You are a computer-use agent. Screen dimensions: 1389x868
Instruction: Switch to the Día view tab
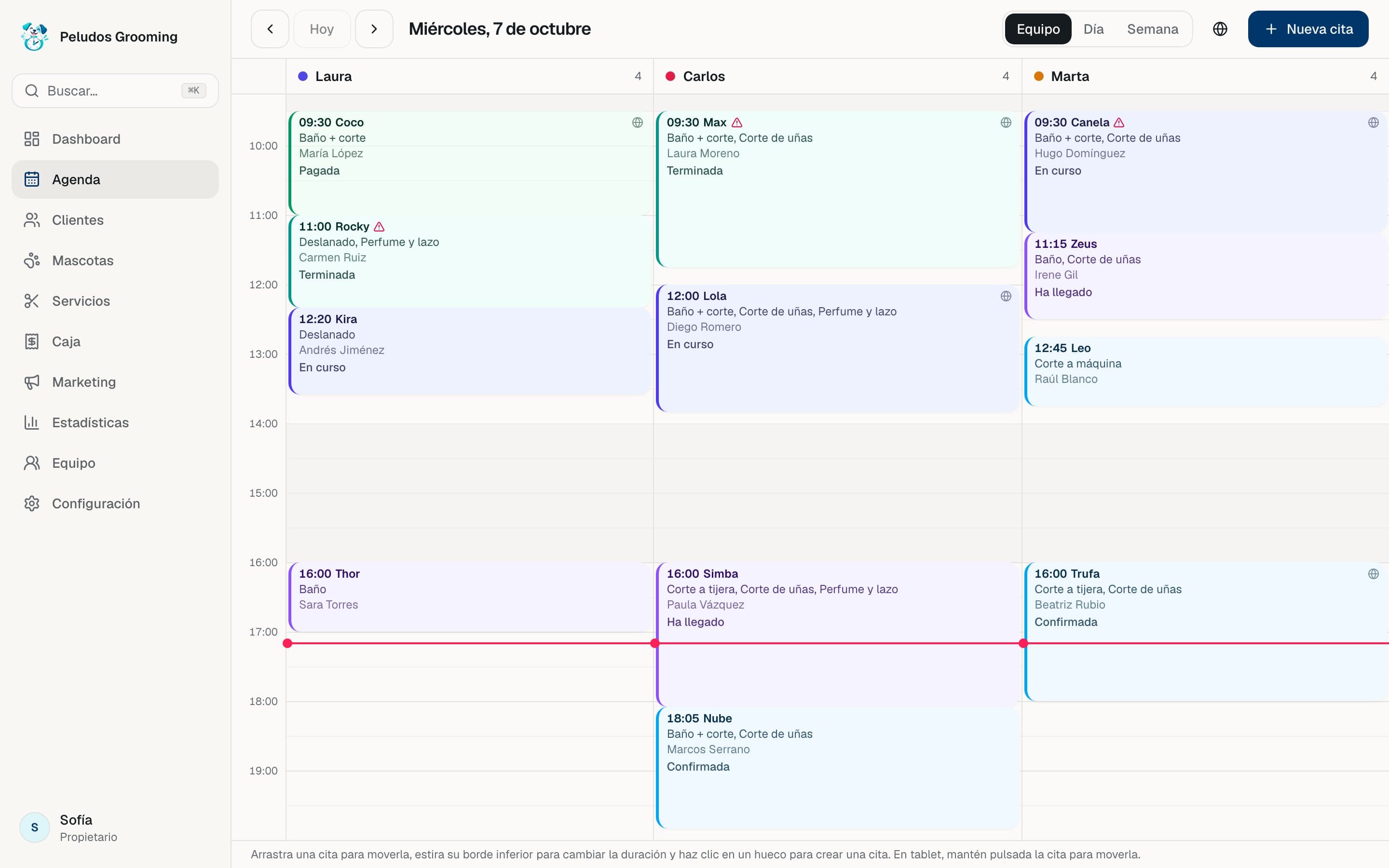(x=1093, y=29)
